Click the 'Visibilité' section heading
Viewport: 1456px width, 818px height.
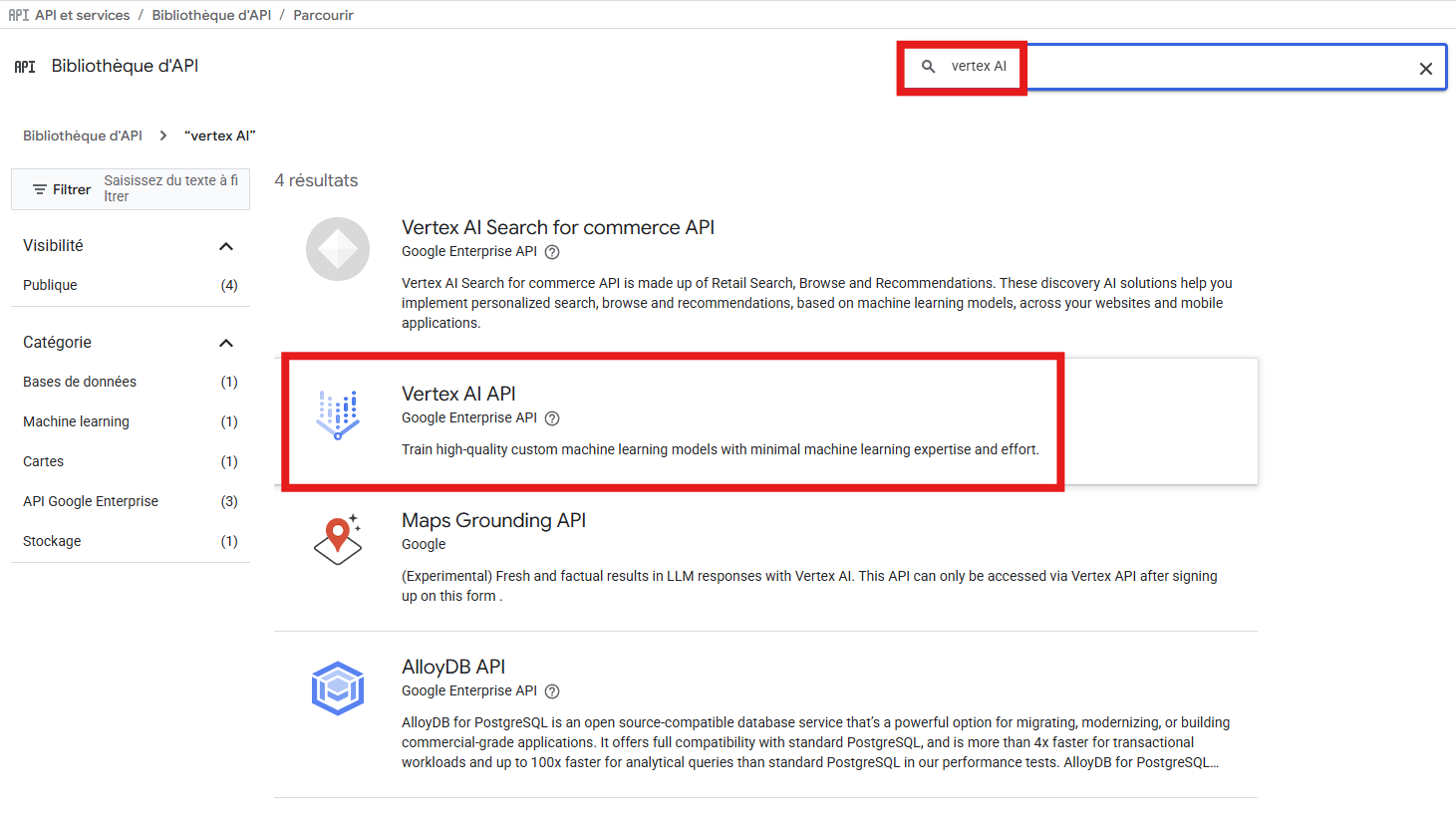[x=53, y=245]
